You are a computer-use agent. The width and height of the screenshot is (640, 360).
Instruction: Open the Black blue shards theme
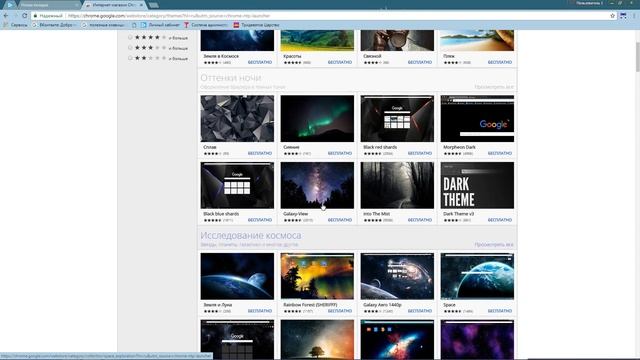pyautogui.click(x=237, y=185)
